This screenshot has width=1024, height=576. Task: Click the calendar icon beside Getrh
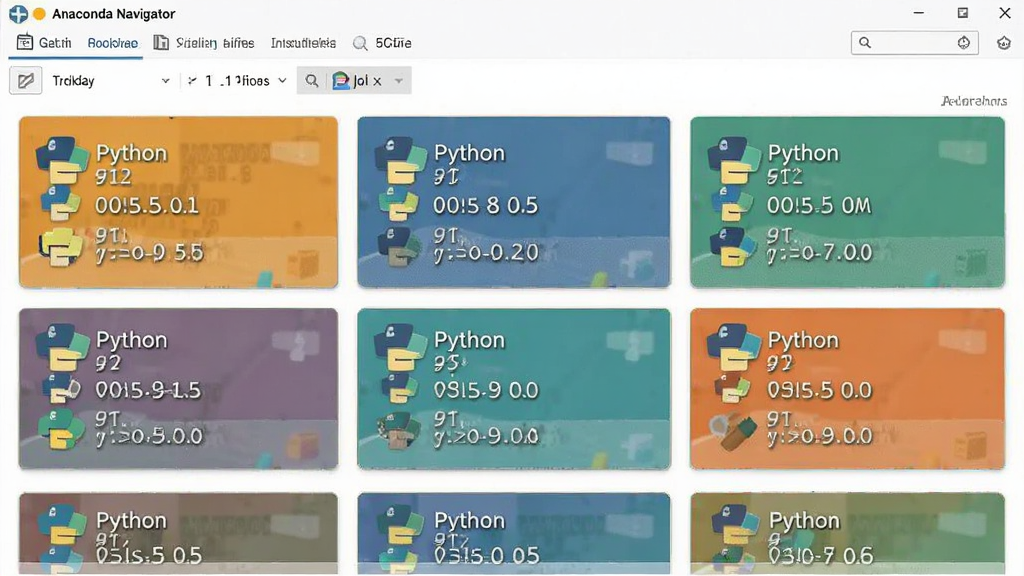pos(25,42)
